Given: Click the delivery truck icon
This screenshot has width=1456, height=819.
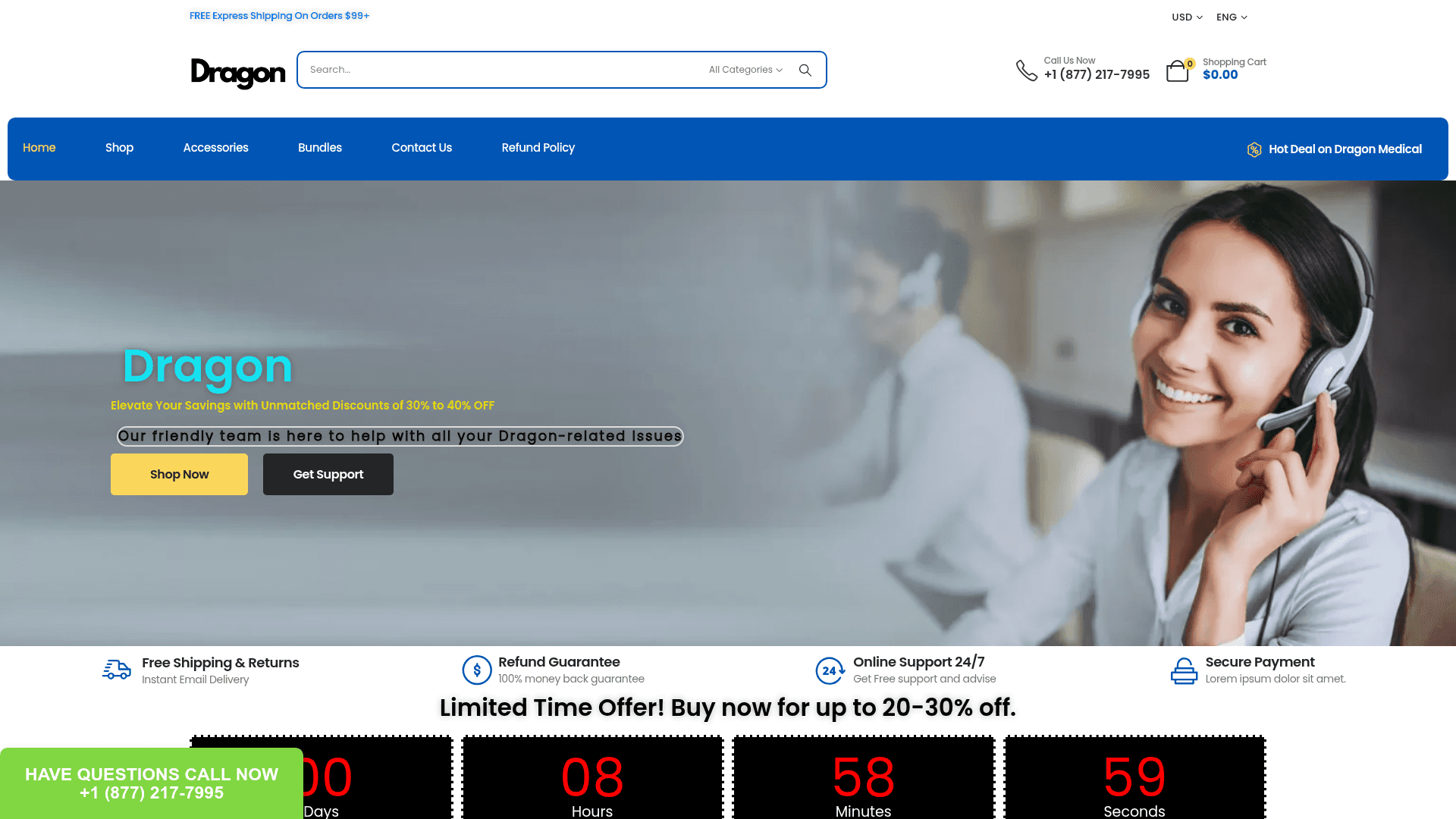Looking at the screenshot, I should click(117, 670).
